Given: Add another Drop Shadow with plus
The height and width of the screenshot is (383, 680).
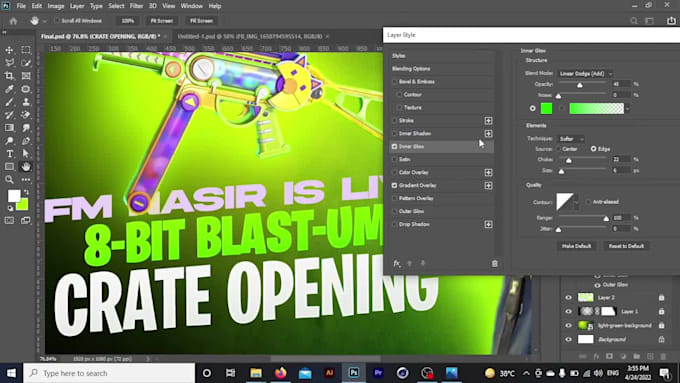Looking at the screenshot, I should tap(488, 224).
